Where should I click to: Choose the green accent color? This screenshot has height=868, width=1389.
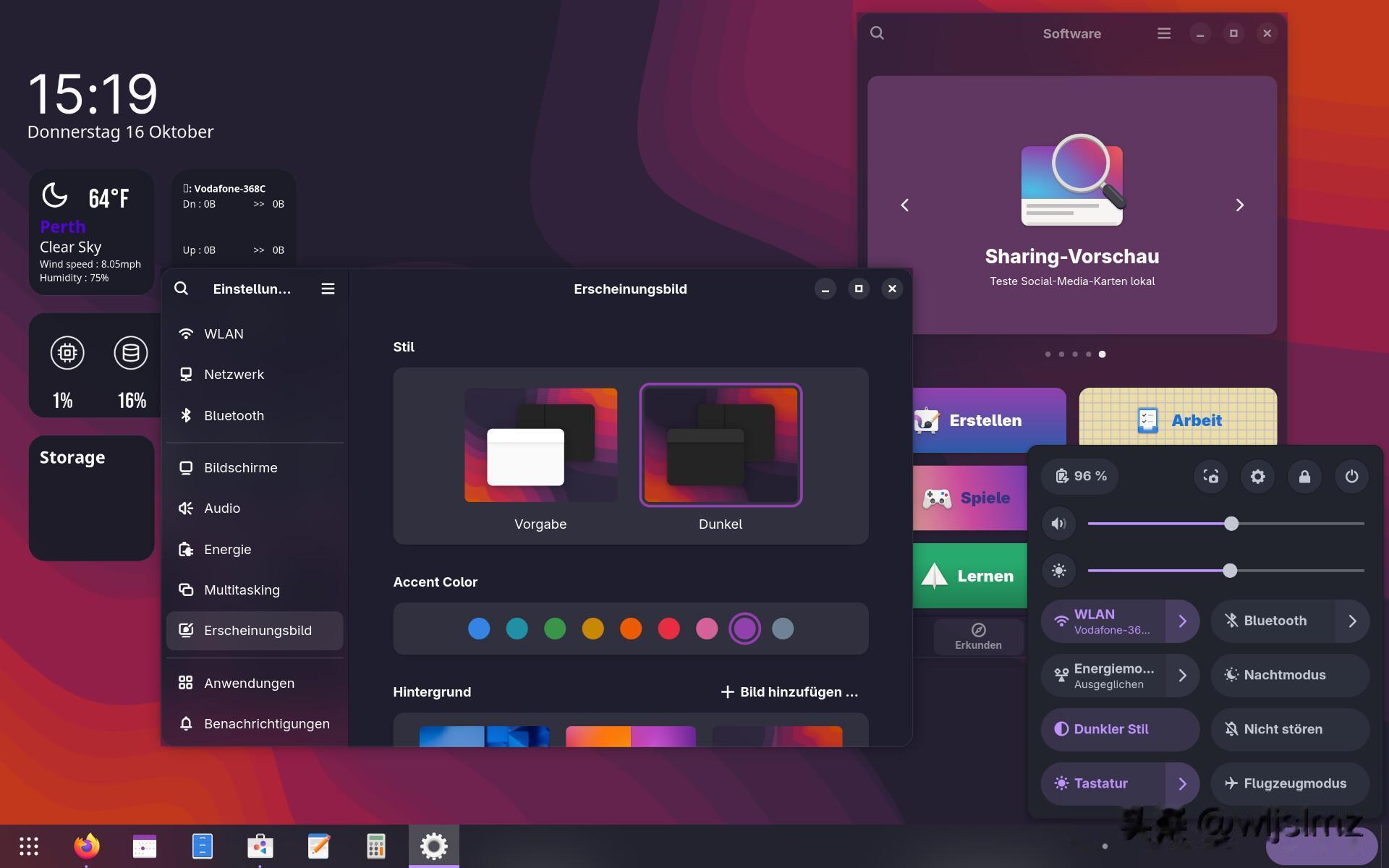555,629
